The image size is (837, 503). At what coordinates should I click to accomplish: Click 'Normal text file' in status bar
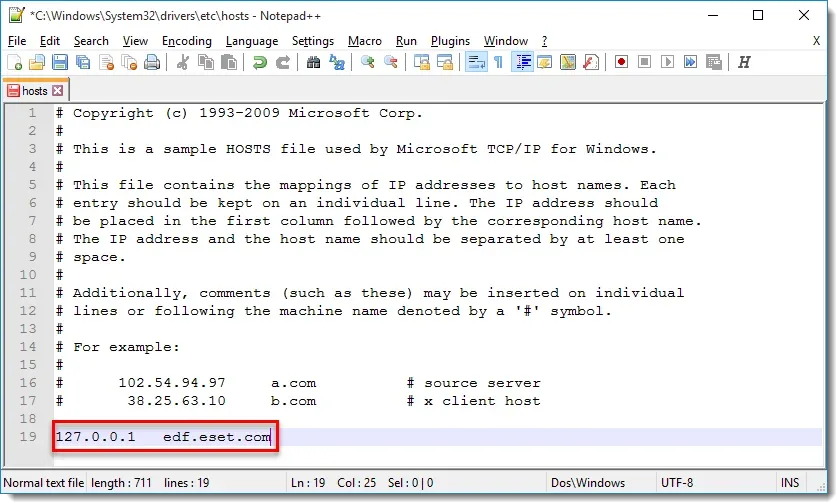tap(44, 483)
